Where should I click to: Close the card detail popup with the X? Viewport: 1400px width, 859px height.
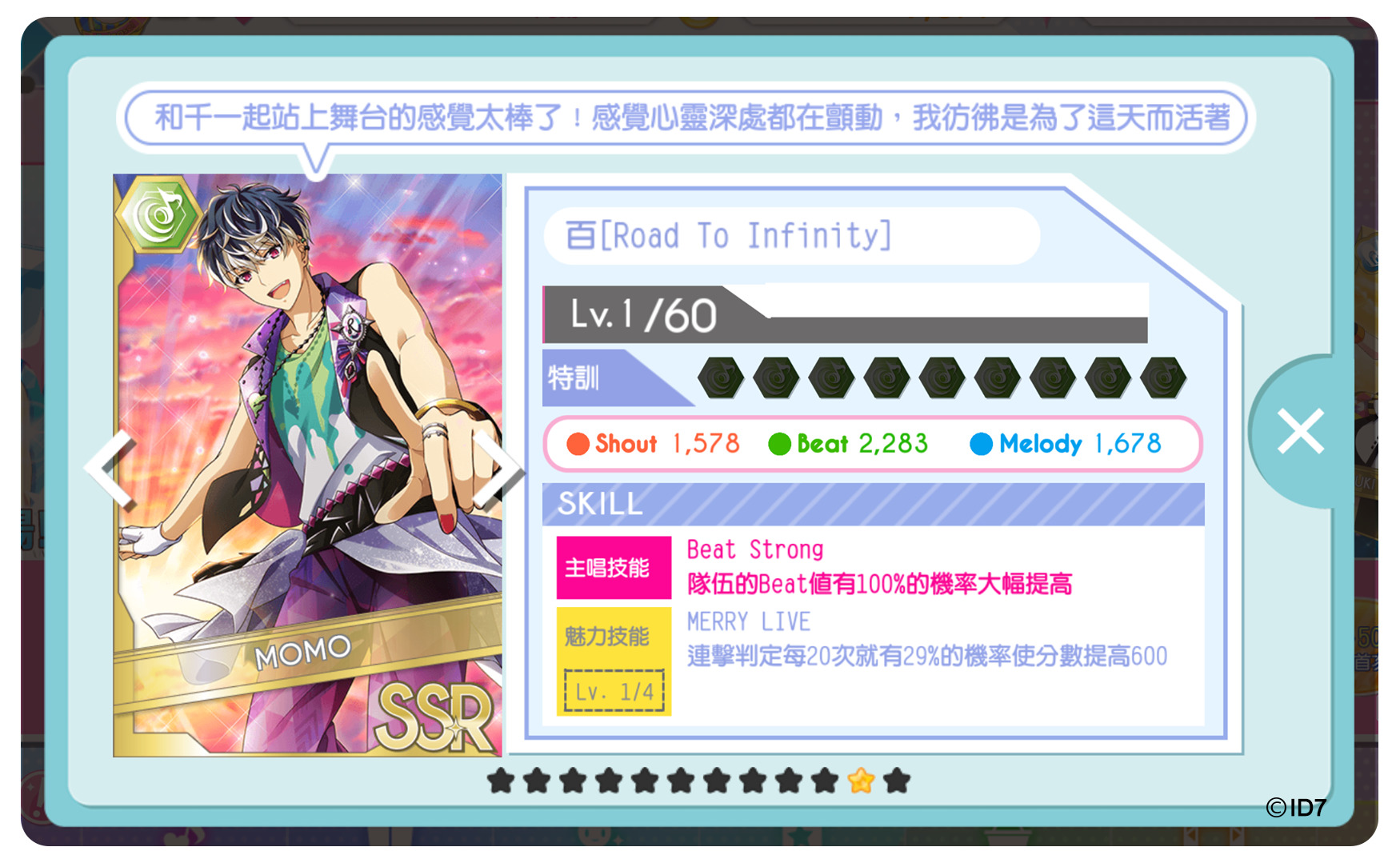(1301, 432)
